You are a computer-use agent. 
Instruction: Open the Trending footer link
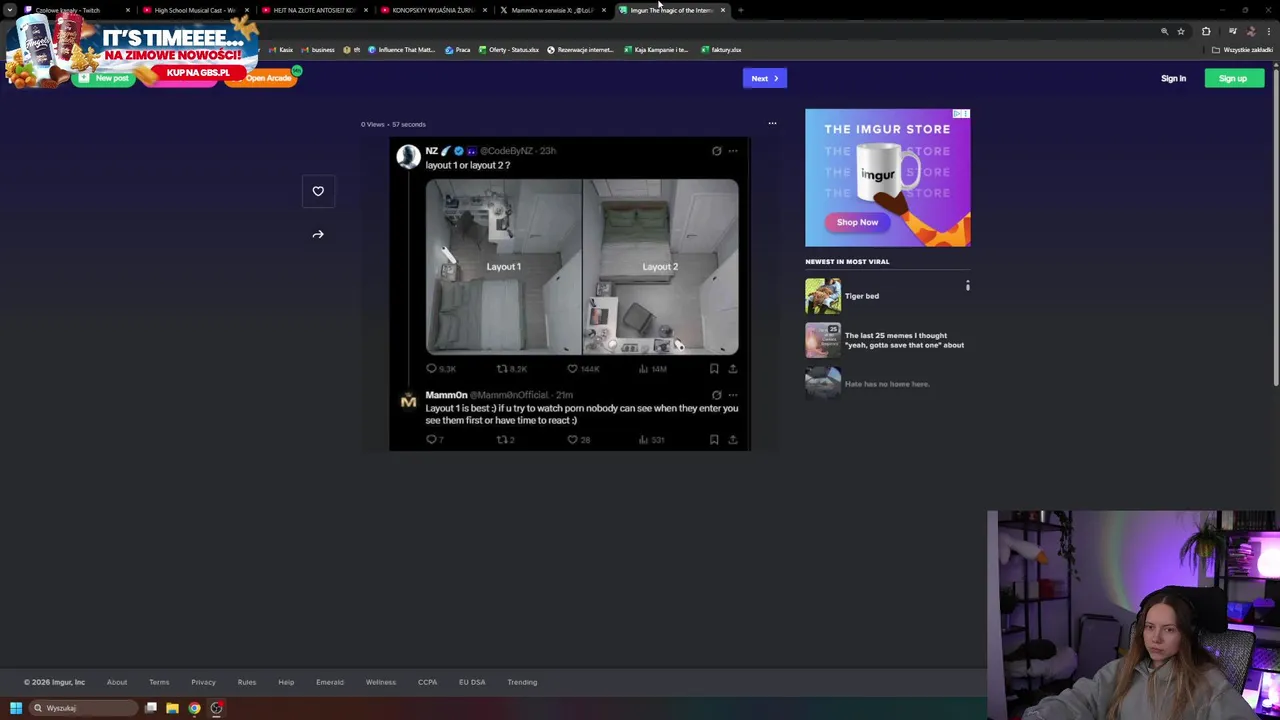522,682
